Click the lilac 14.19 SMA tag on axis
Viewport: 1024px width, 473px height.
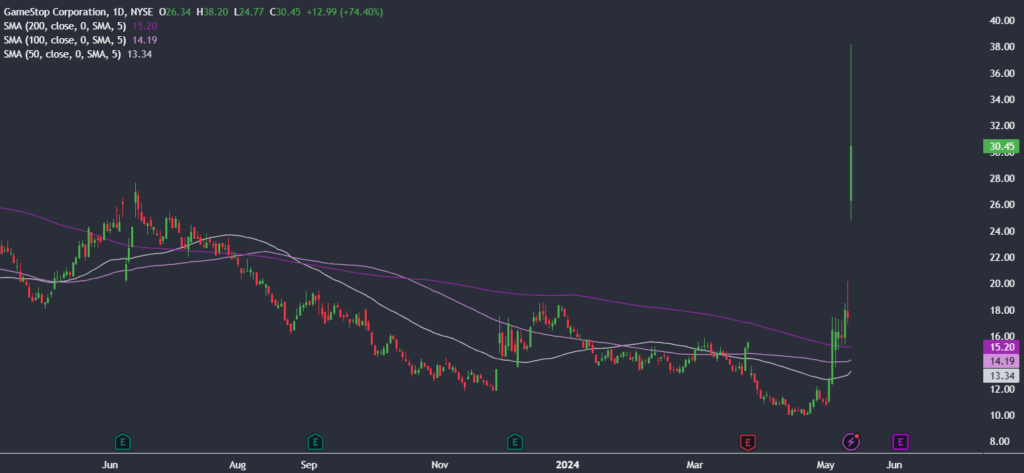tap(999, 361)
